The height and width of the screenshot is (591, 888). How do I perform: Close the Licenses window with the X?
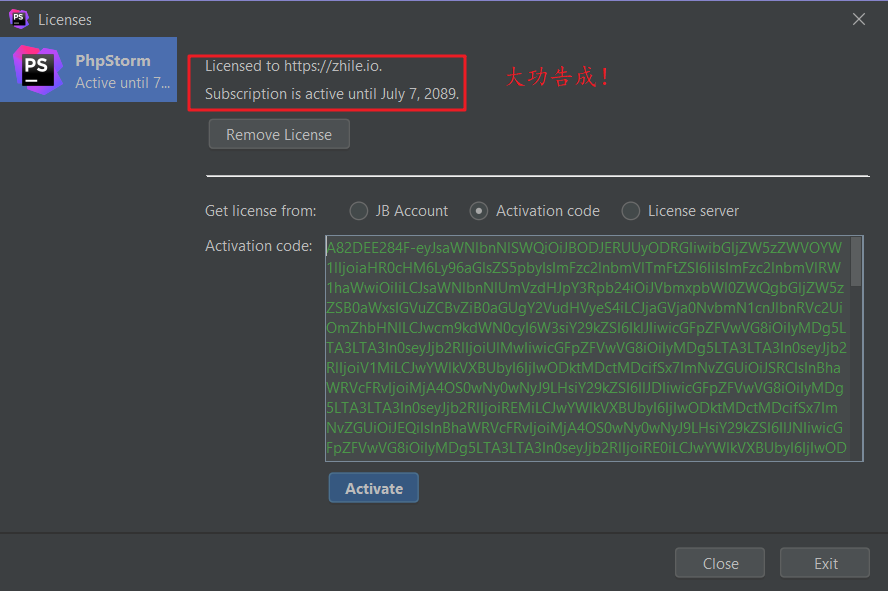coord(858,19)
